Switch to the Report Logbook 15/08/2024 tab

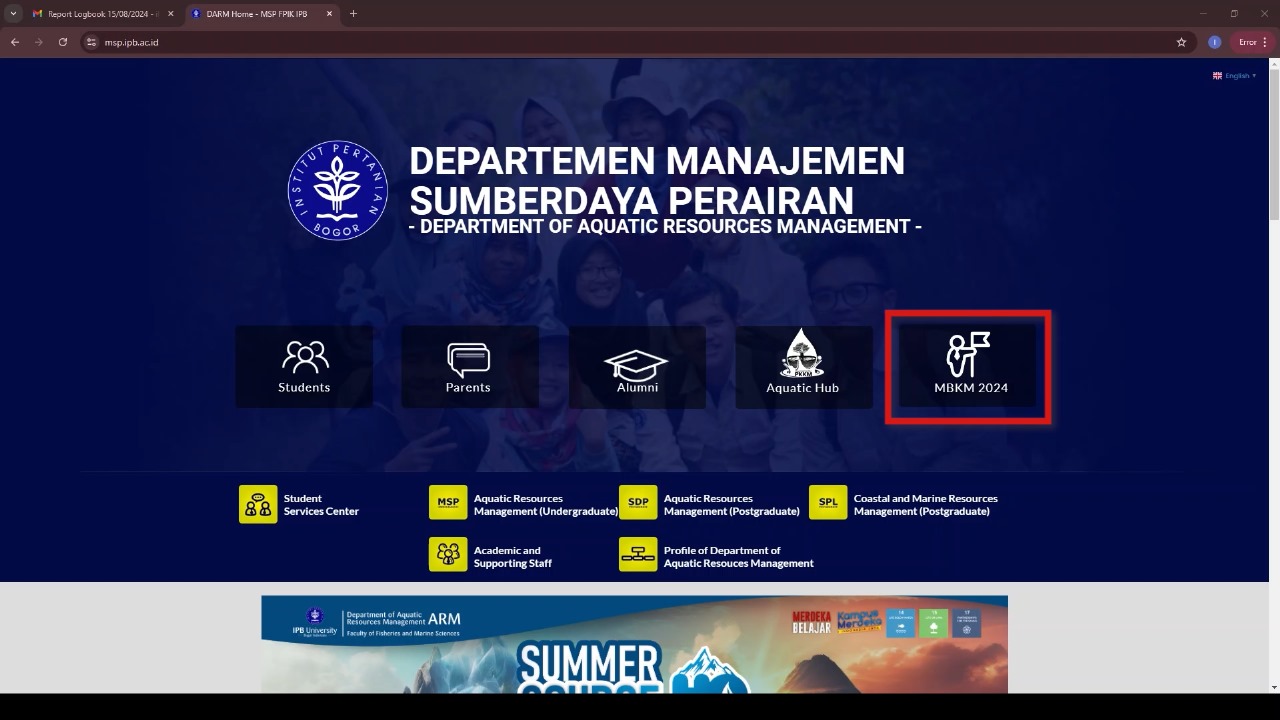101,14
